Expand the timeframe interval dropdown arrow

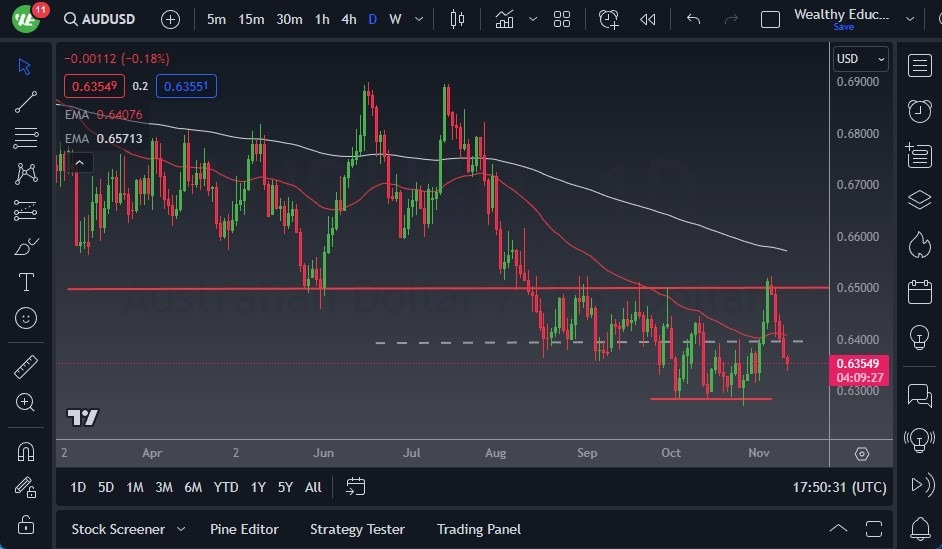[419, 19]
